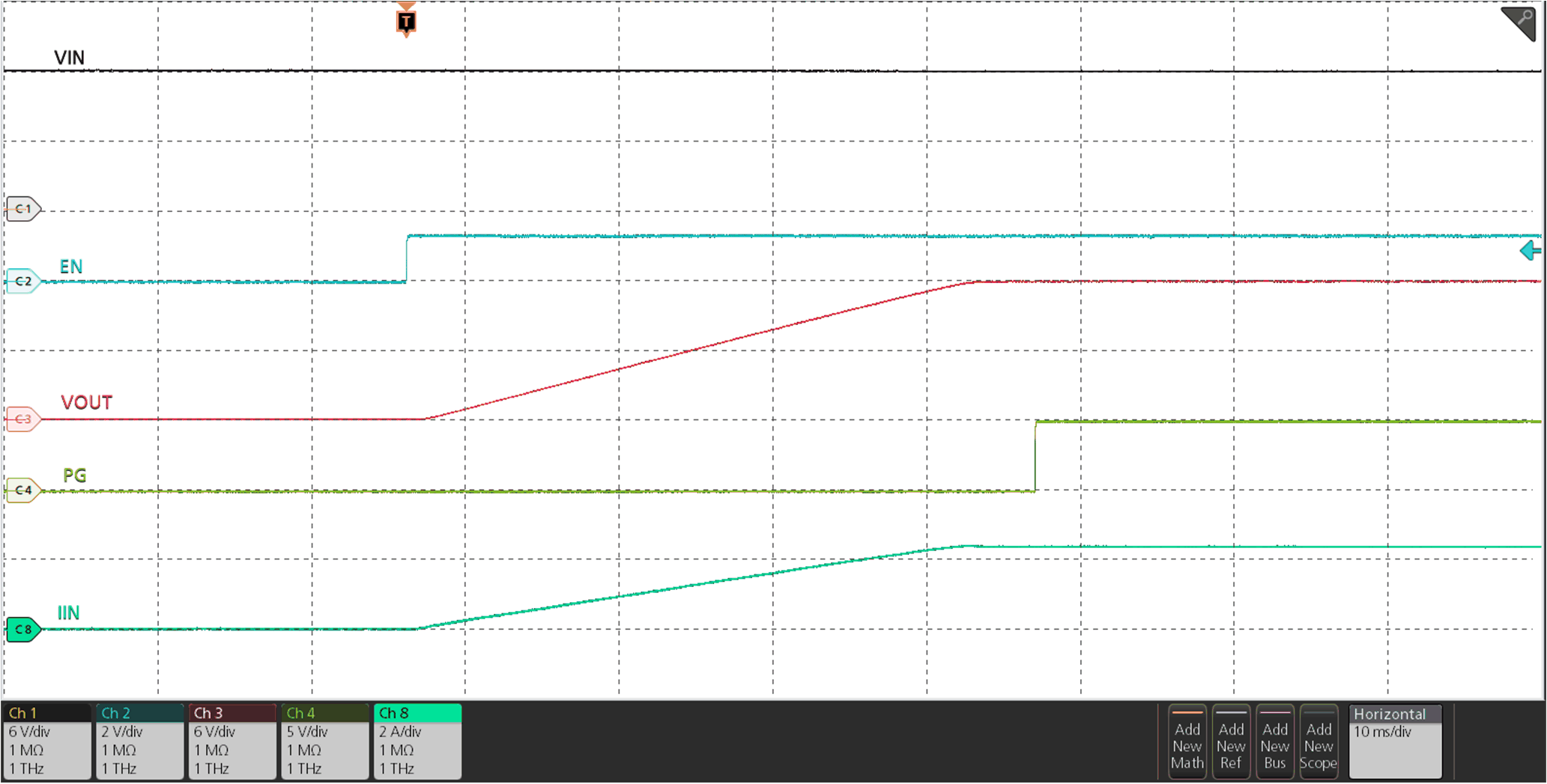Open the Horizontal 10 ms/div badge
The width and height of the screenshot is (1547, 784).
point(1396,741)
